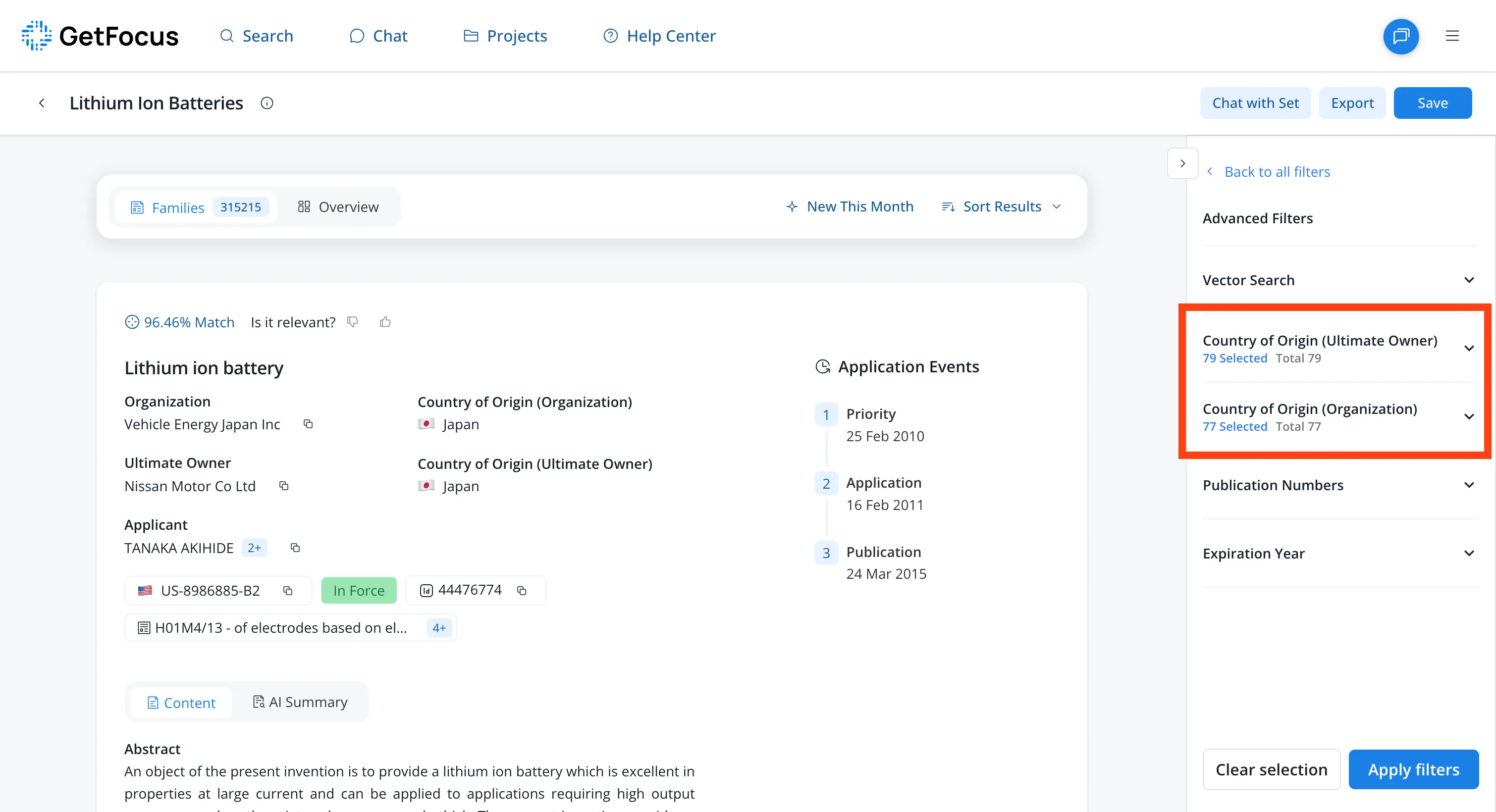Click the Chat with Set button

(1255, 102)
